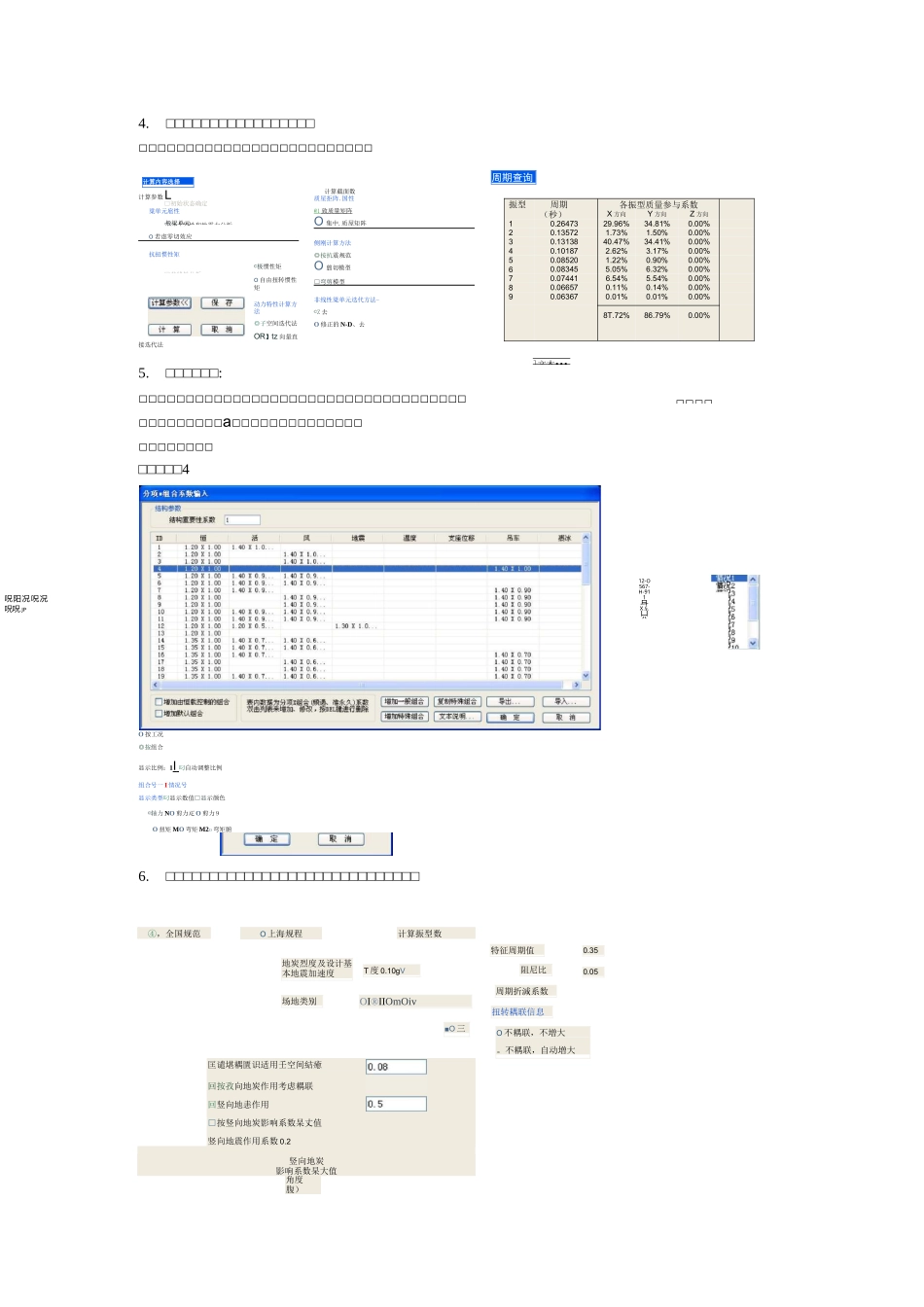Click the 增加一般组合 button
This screenshot has width=924, height=1307.
(404, 702)
